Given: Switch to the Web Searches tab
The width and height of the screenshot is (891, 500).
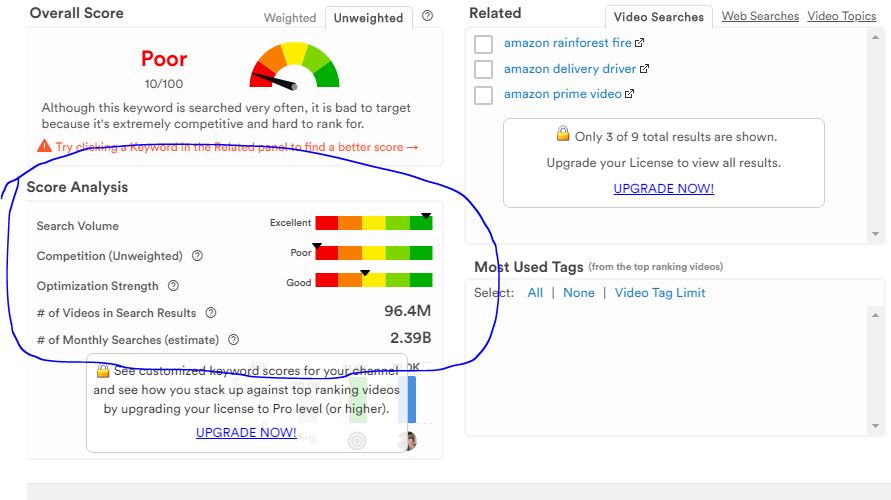Looking at the screenshot, I should (x=760, y=16).
